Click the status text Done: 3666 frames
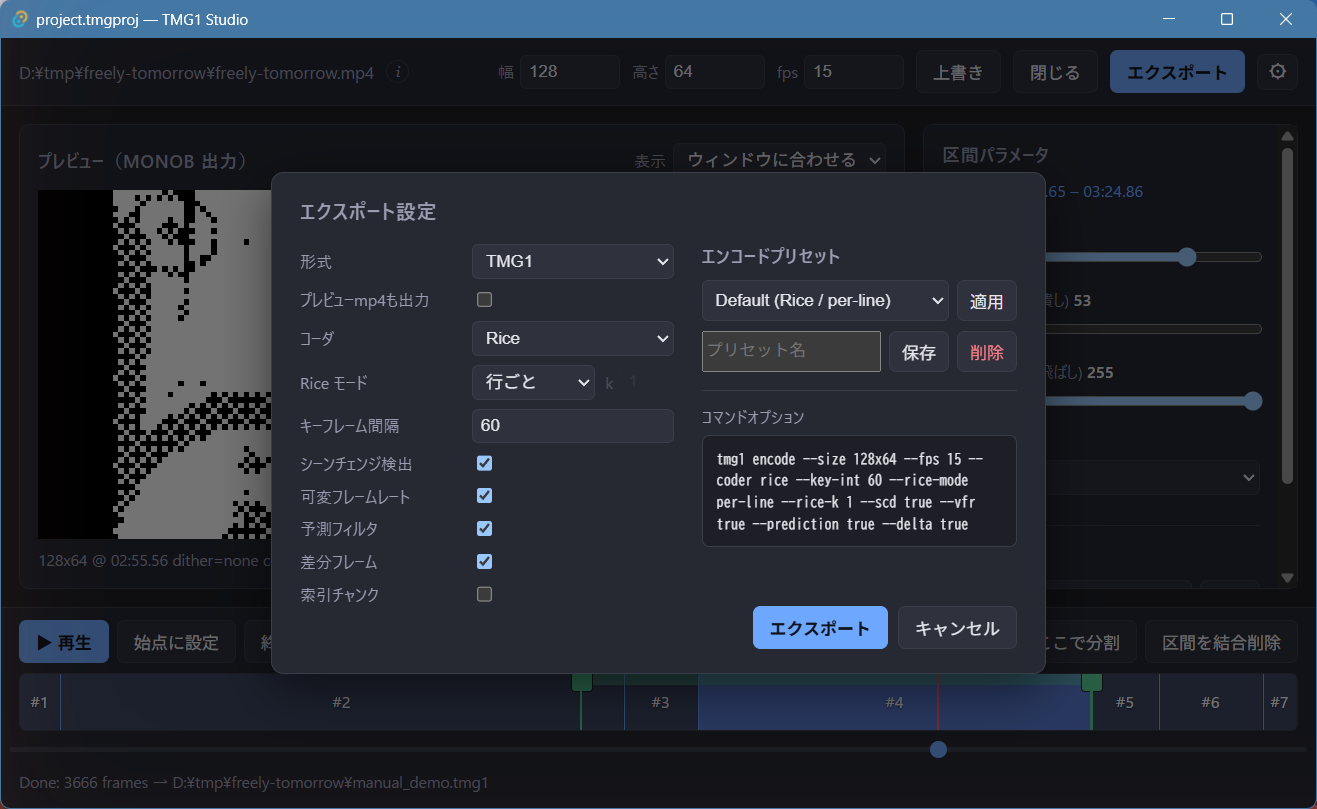The width and height of the screenshot is (1317, 809). [254, 783]
